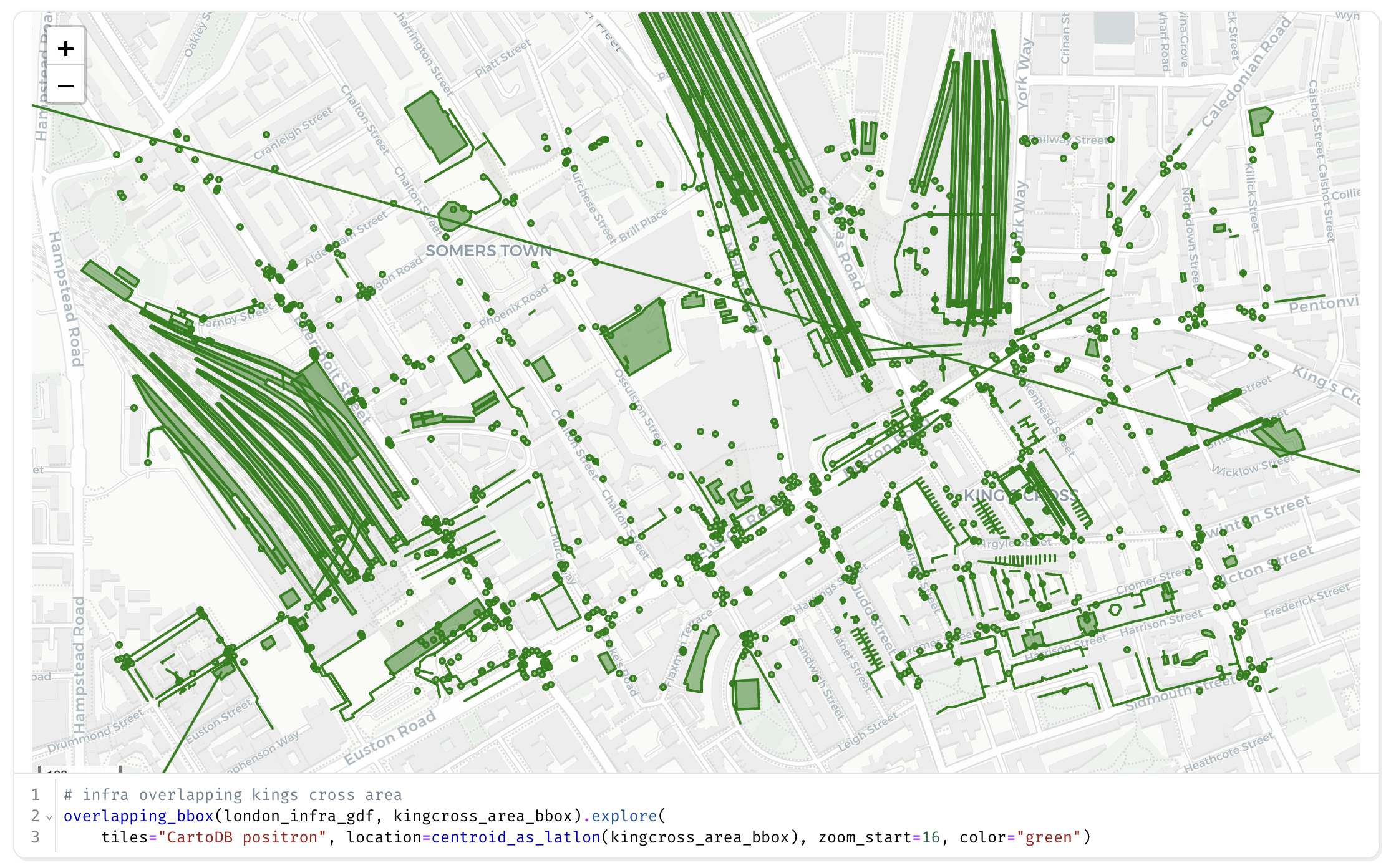This screenshot has height=868, width=1391.
Task: Click the centroid_as_latlon function in code
Action: [x=515, y=837]
